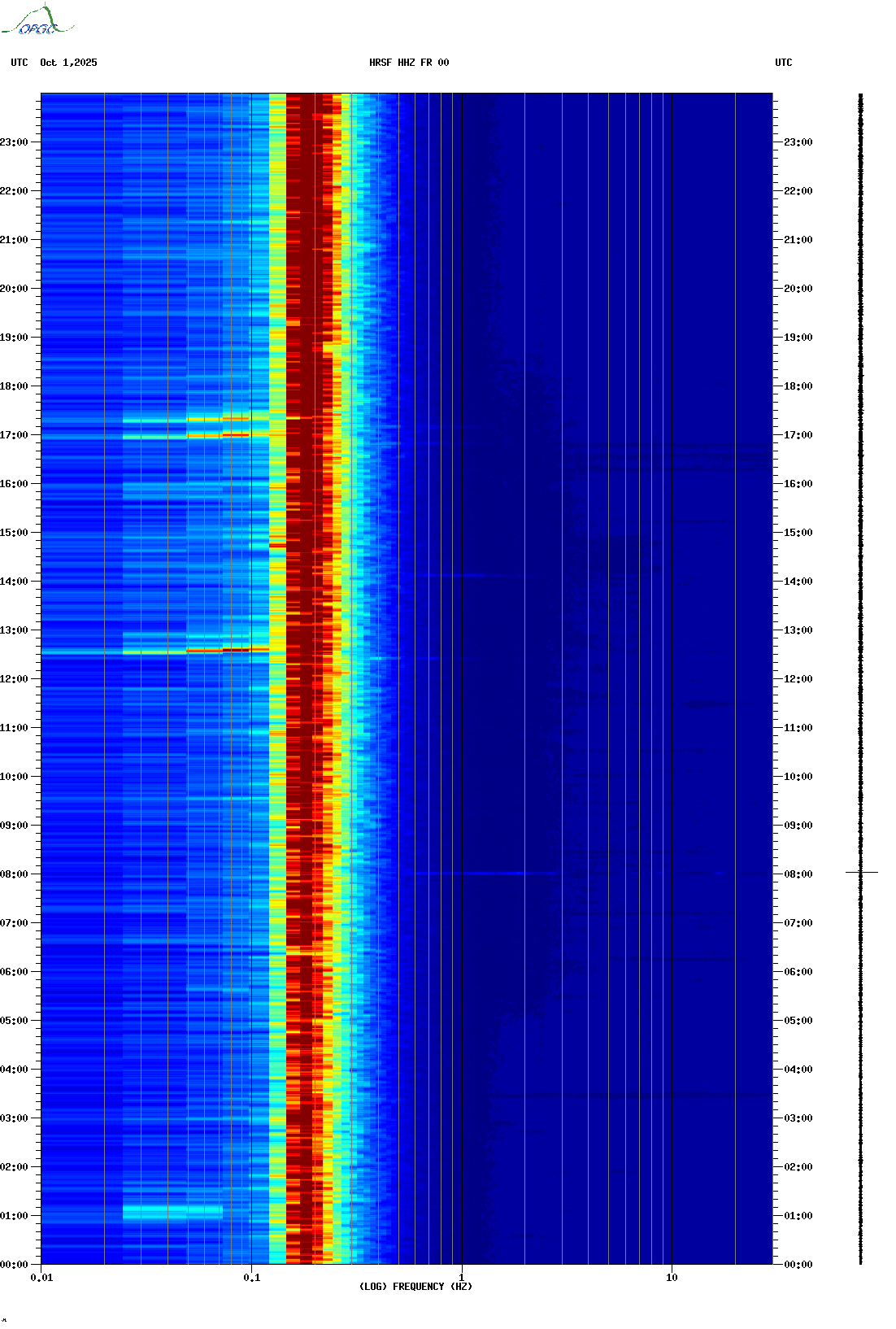
Task: Click the 1 Hz frequency axis label
Action: 462,1278
